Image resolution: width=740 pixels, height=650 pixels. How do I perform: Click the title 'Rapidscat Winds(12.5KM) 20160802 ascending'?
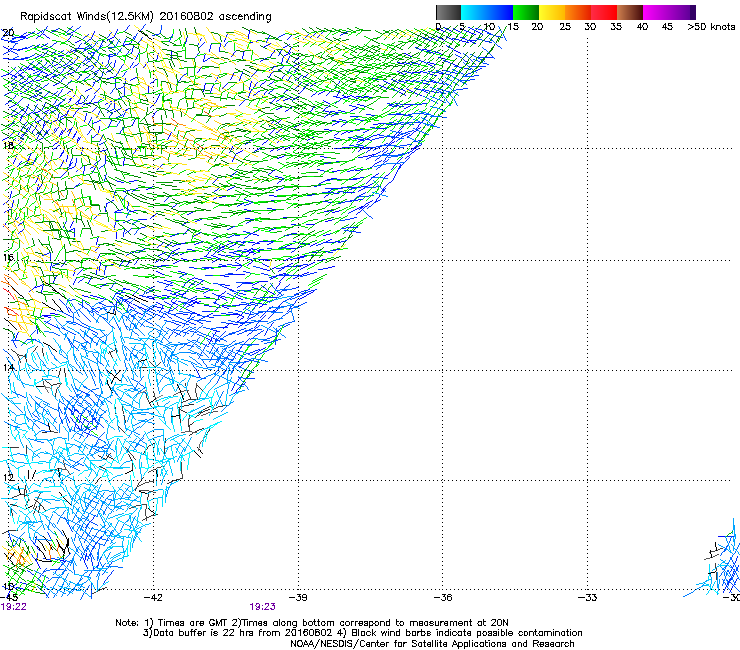coord(146,17)
